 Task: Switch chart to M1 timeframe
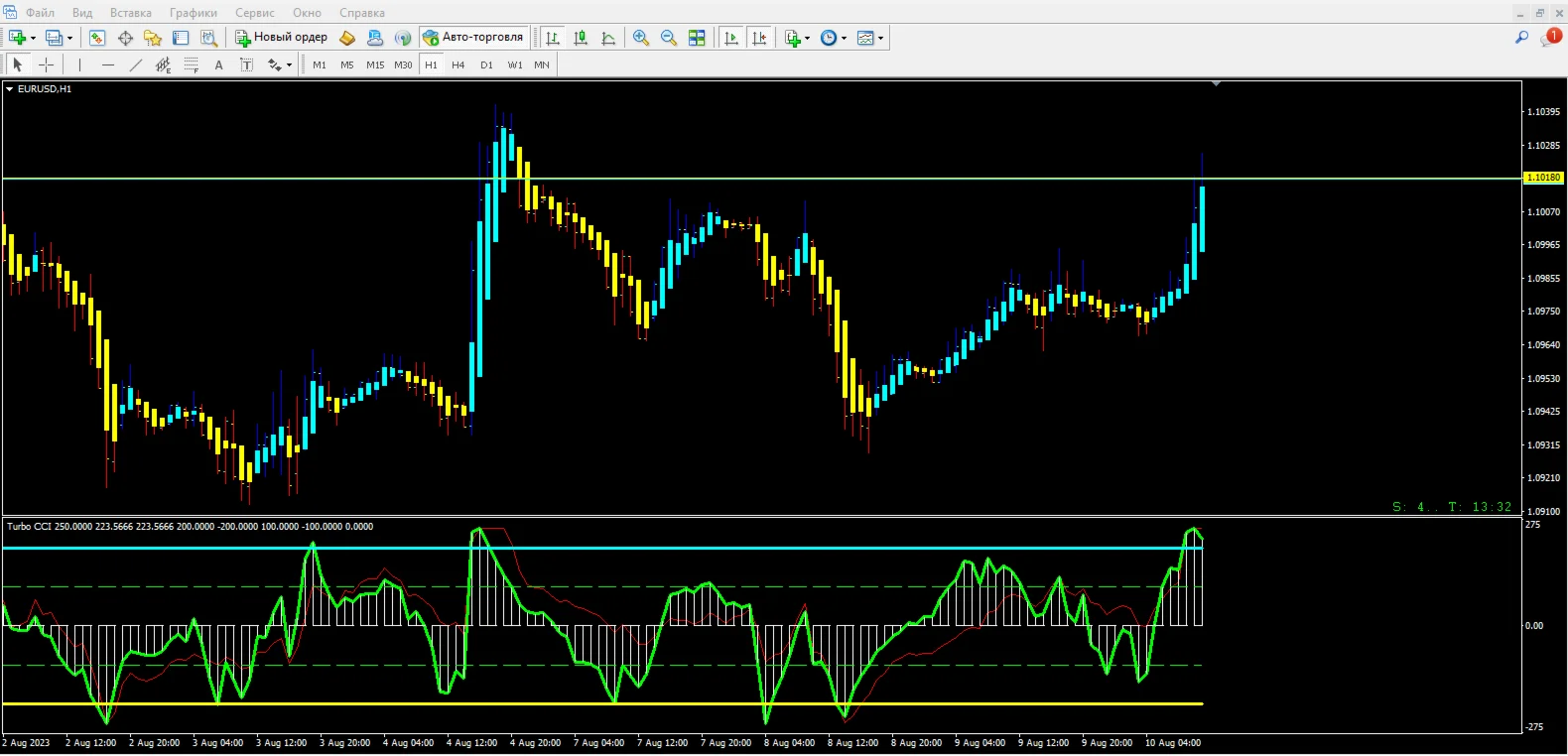click(x=320, y=64)
